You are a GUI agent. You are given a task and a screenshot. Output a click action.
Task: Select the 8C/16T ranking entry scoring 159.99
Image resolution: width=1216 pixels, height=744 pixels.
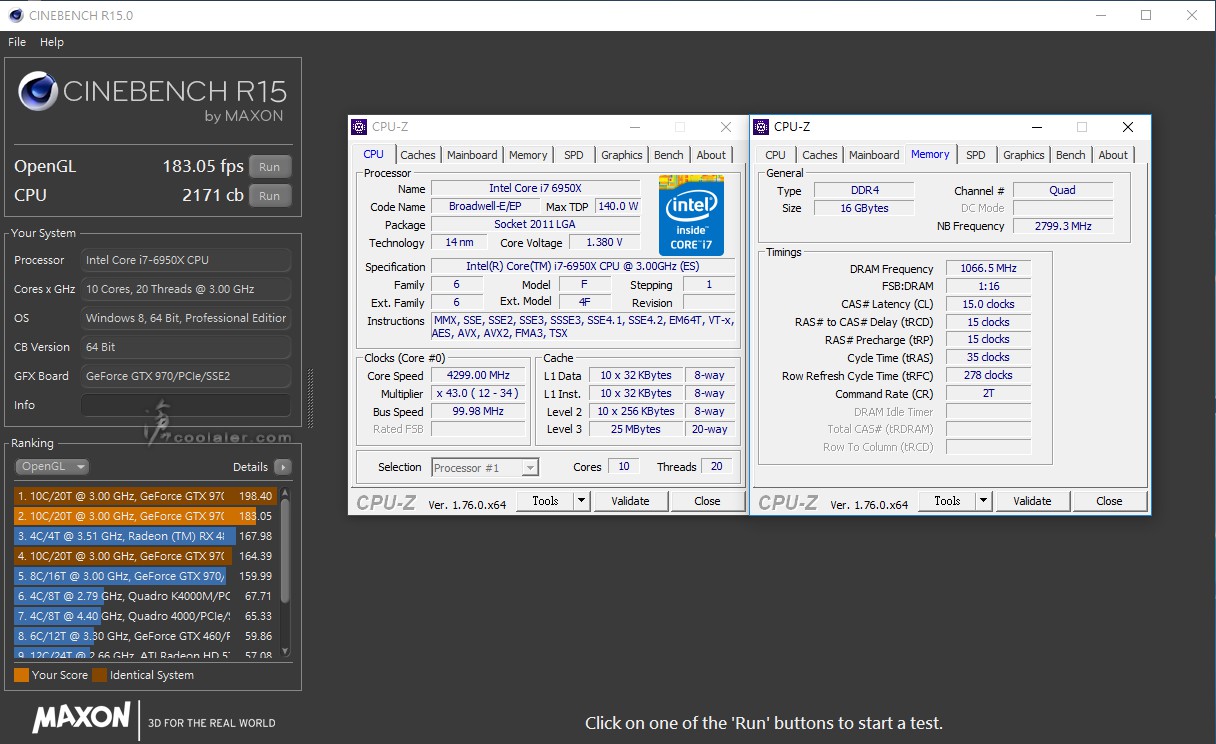[x=144, y=576]
